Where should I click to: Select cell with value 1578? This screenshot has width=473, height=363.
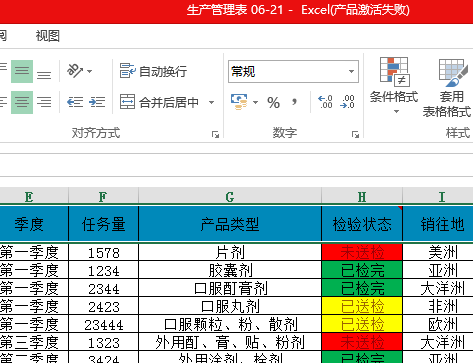coord(103,252)
